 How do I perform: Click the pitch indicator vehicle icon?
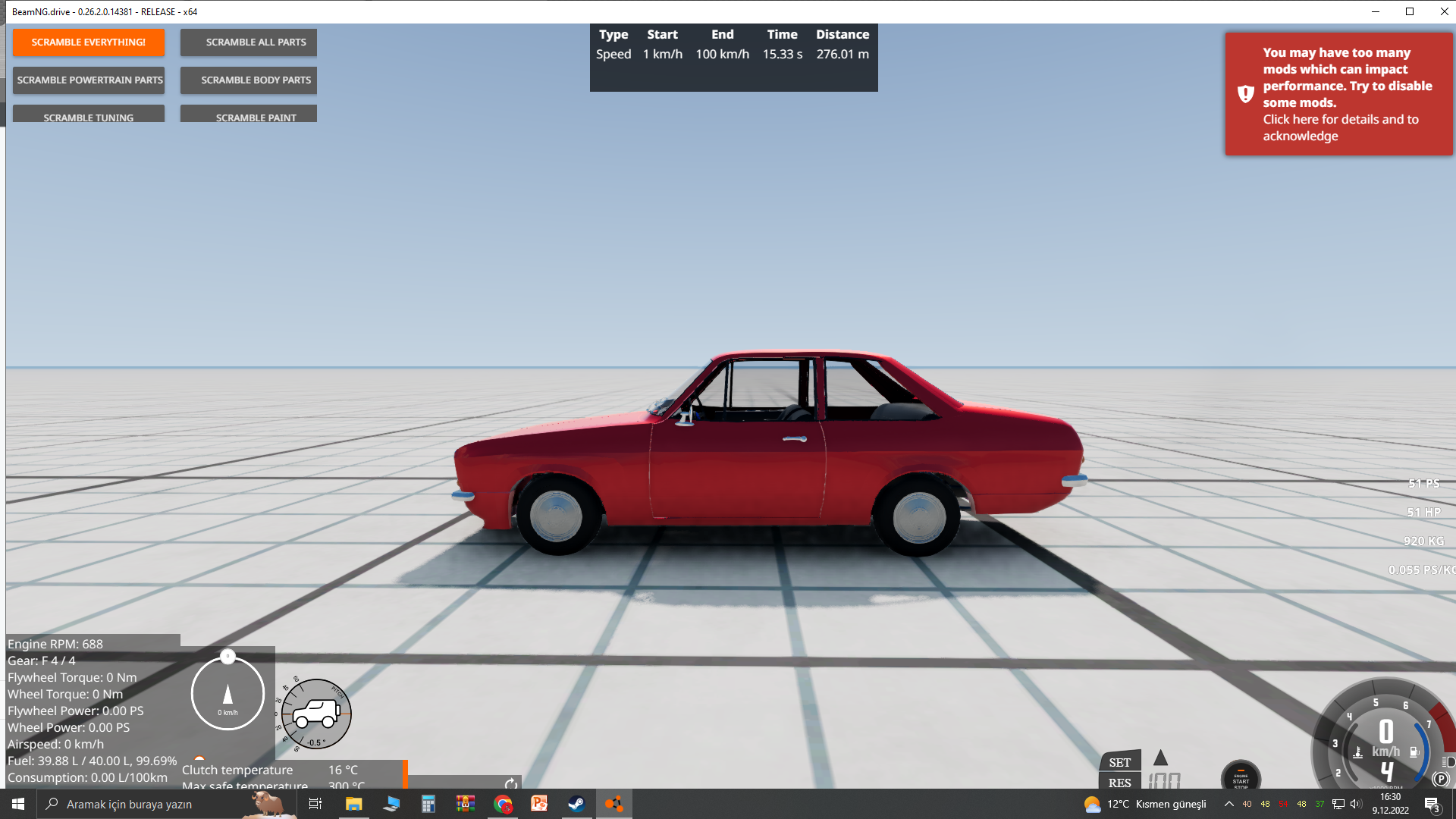tap(316, 714)
